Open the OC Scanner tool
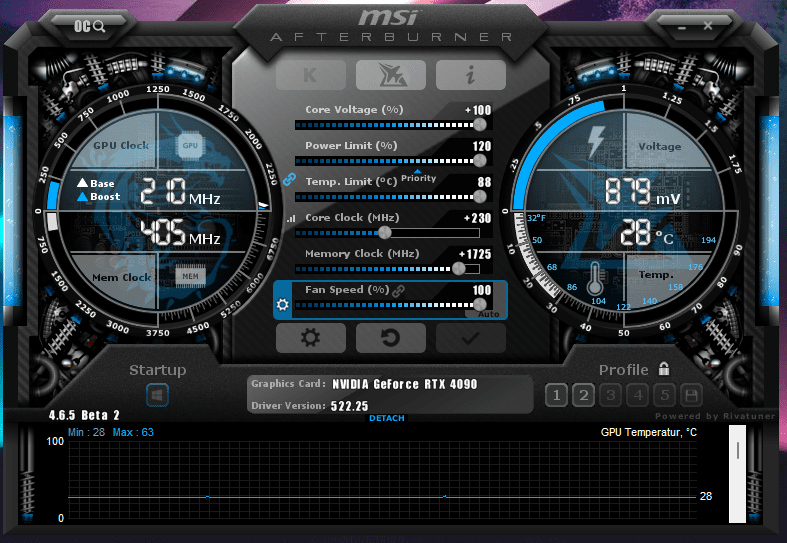 click(89, 26)
